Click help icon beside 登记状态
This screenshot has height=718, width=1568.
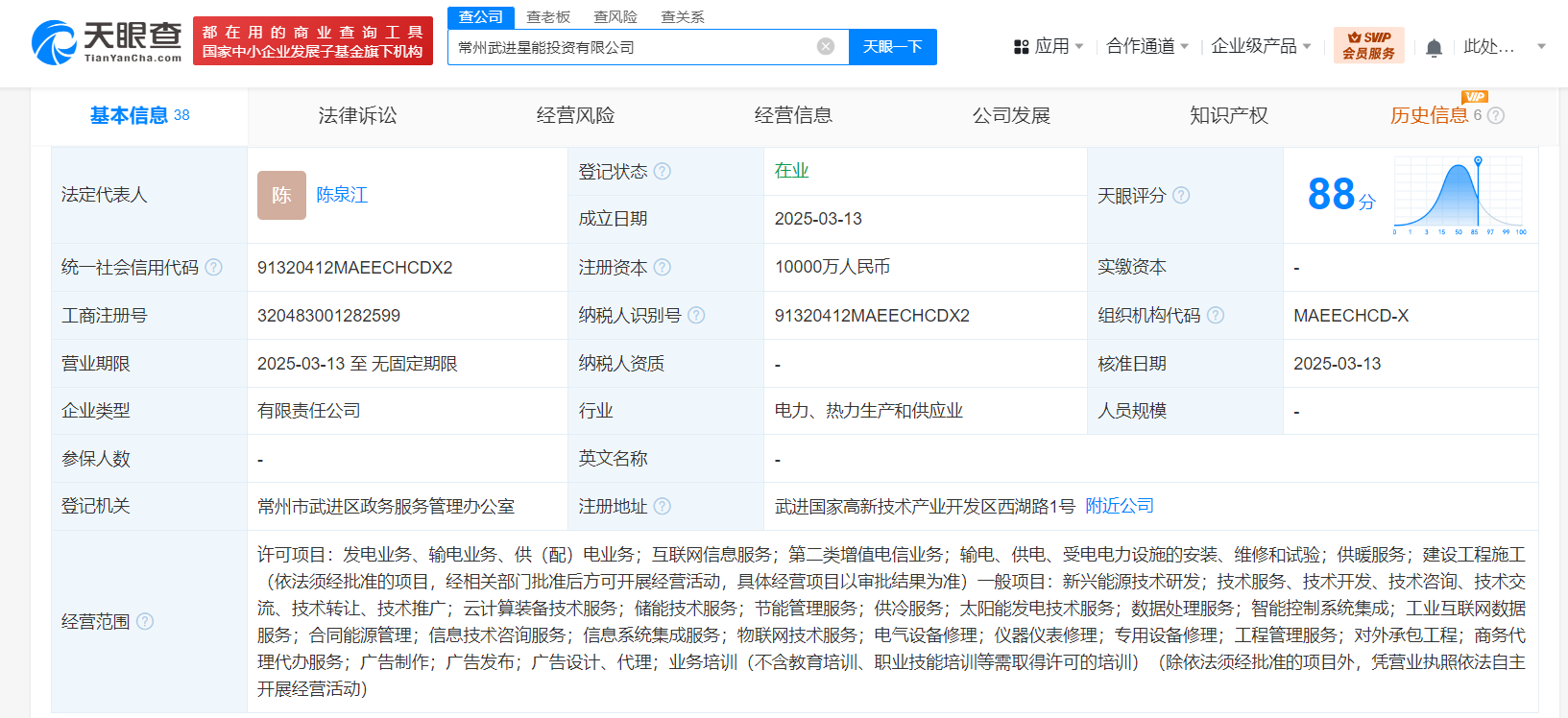point(663,172)
